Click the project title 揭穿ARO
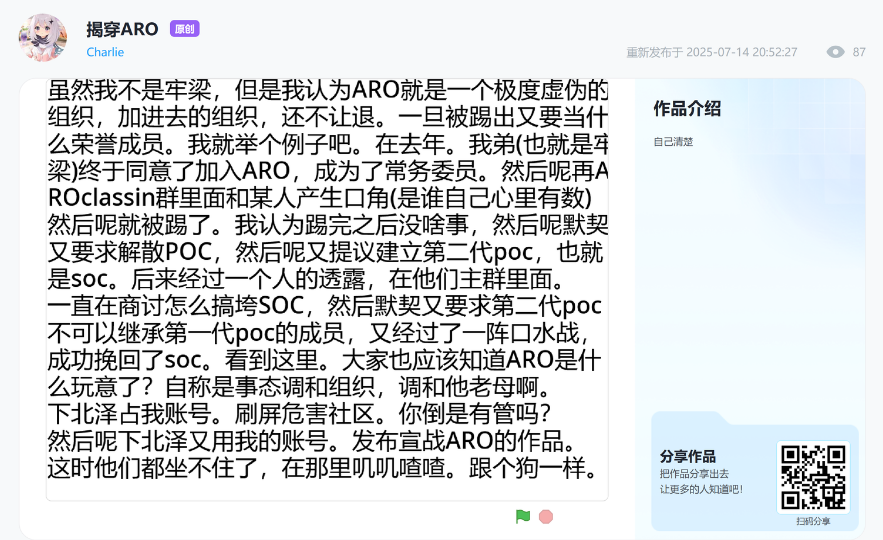The width and height of the screenshot is (883, 540). [x=122, y=29]
